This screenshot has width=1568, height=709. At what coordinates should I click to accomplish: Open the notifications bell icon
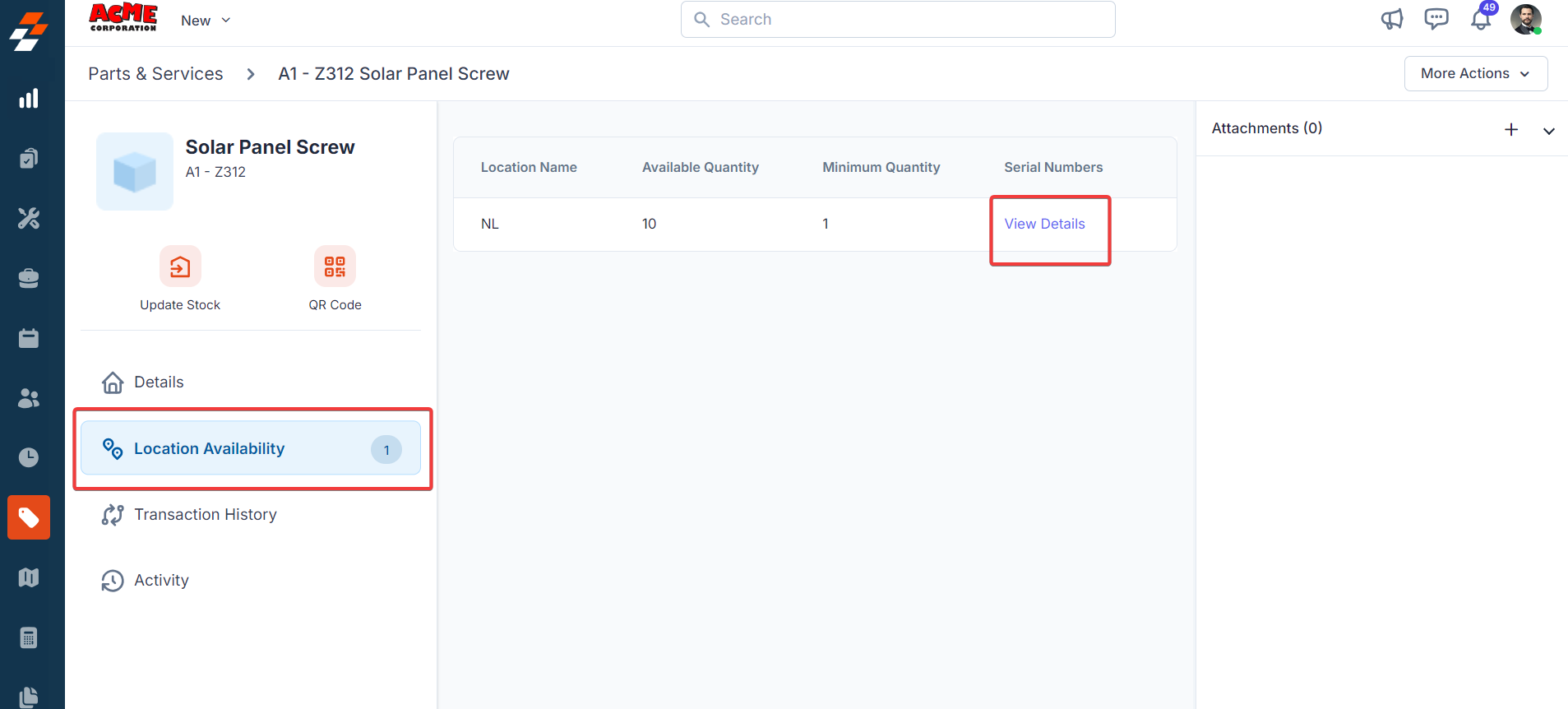click(1481, 20)
